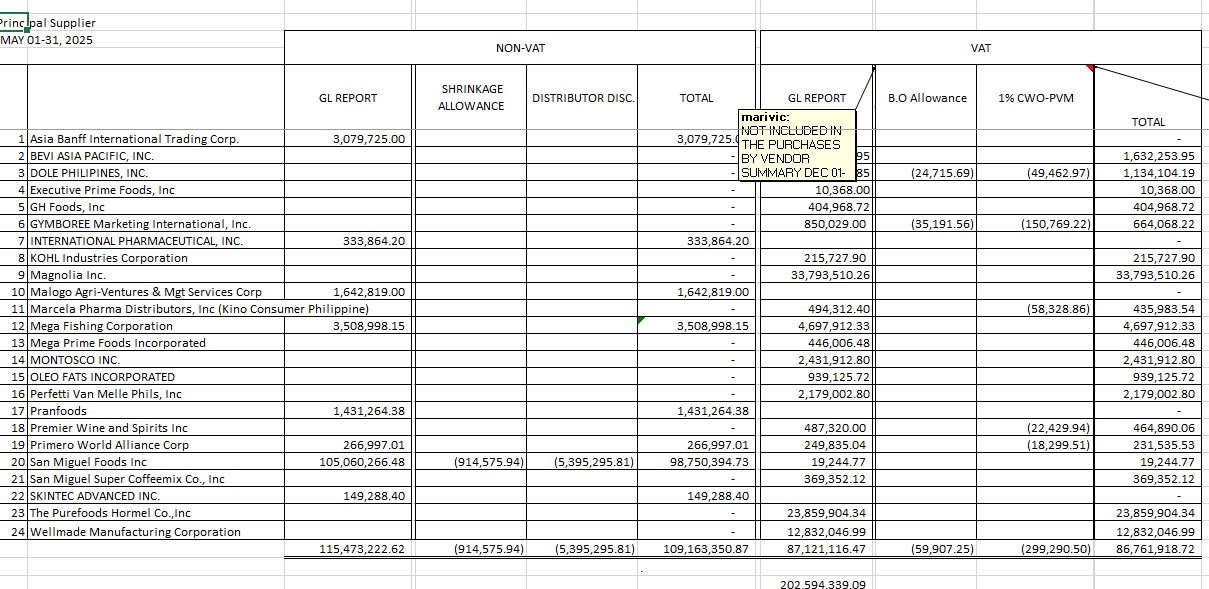Screen dimensions: 1209x589
Task: Select San Miguel Super Coffeemix Co., Inc
Action: (x=156, y=479)
